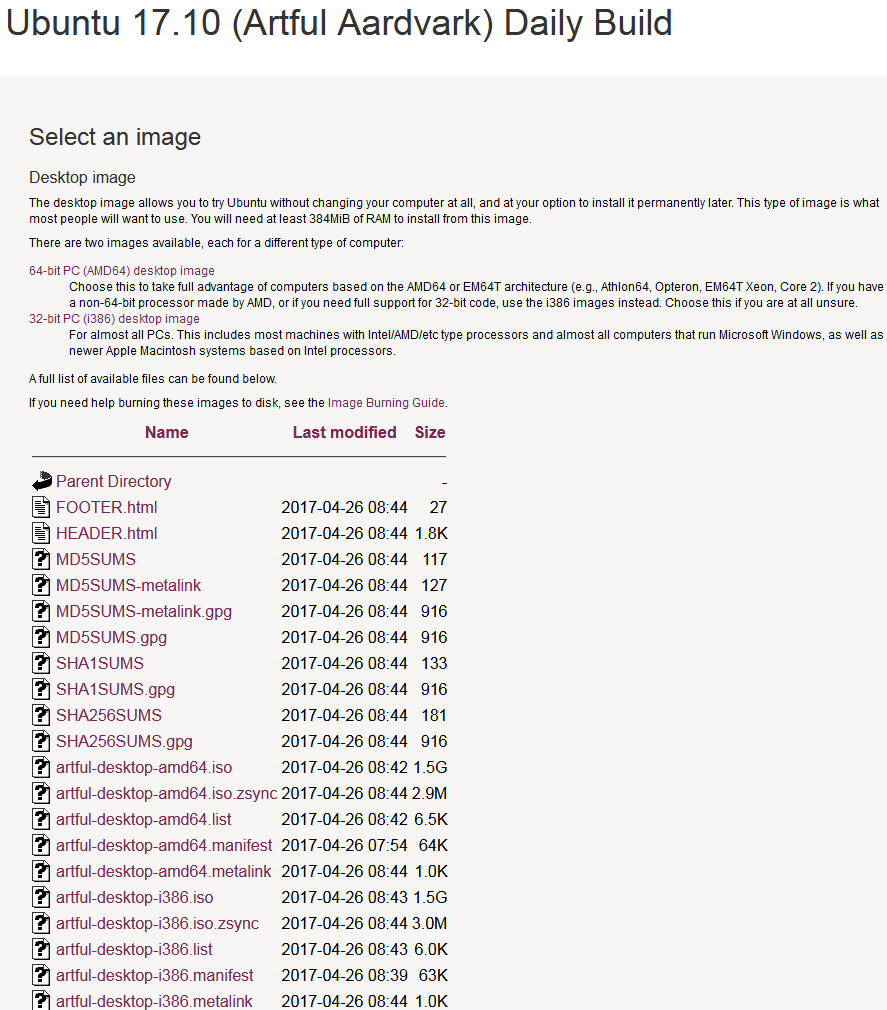
Task: Click the icon beside artful-desktop-i386.iso
Action: pos(41,897)
